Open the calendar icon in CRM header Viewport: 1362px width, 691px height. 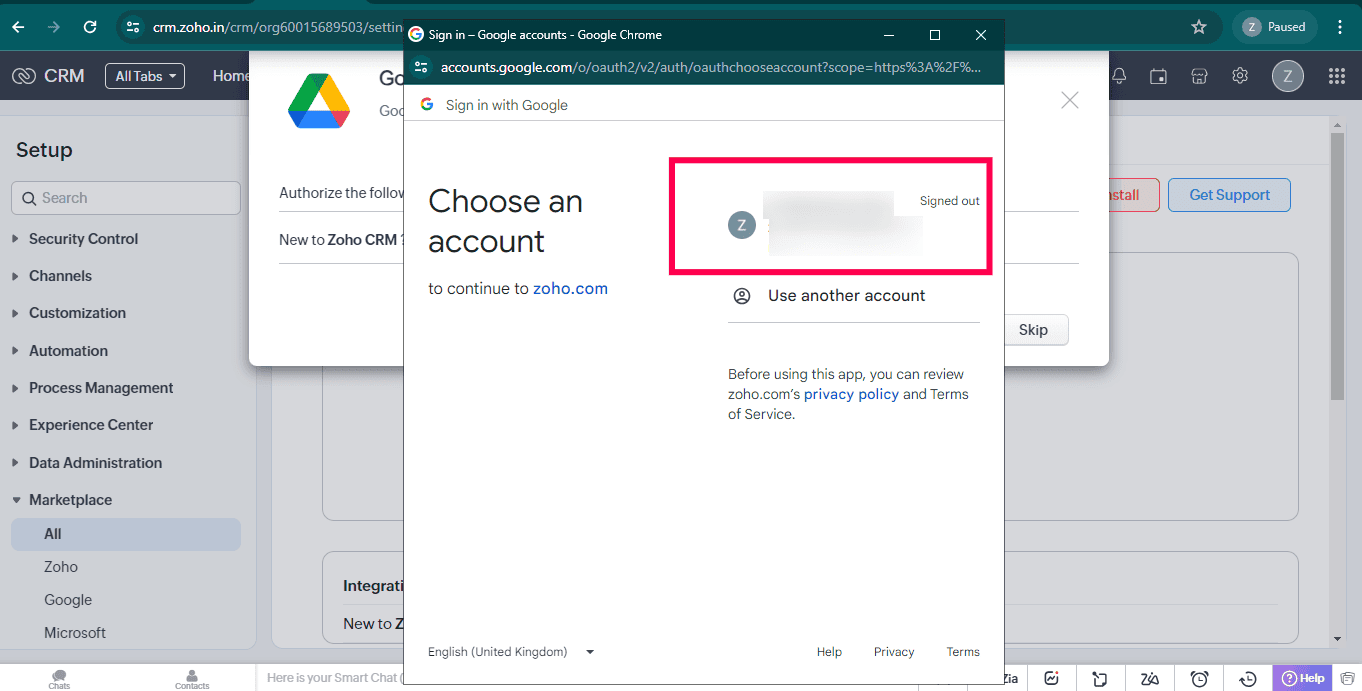pos(1158,76)
